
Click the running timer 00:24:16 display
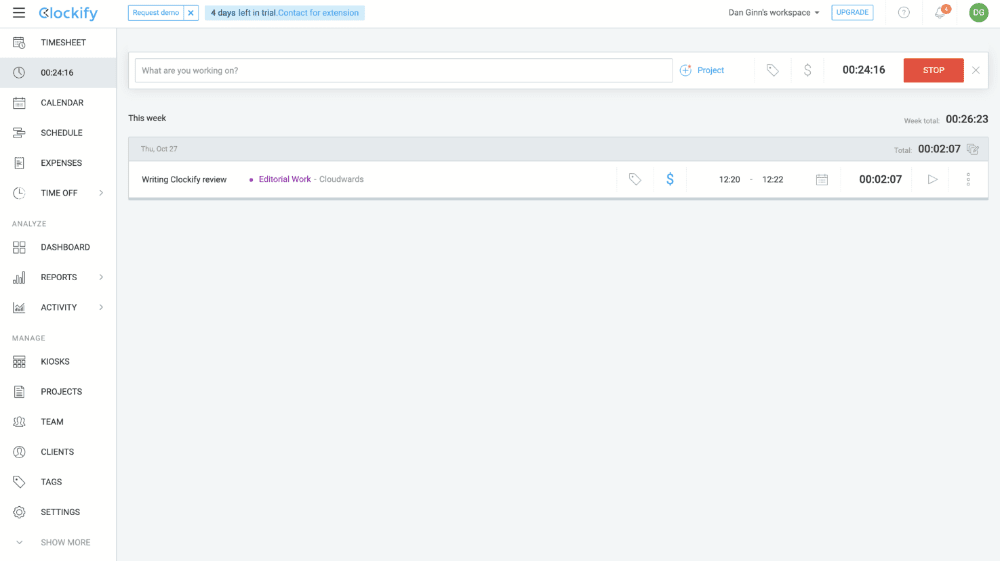pos(864,70)
